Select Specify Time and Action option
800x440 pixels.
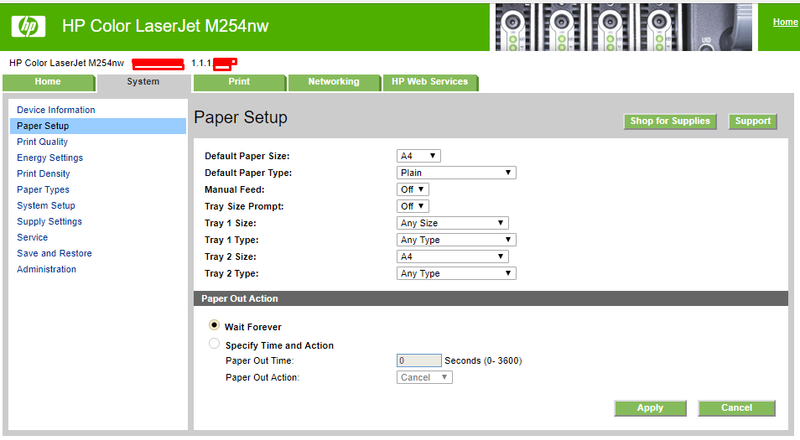click(214, 344)
